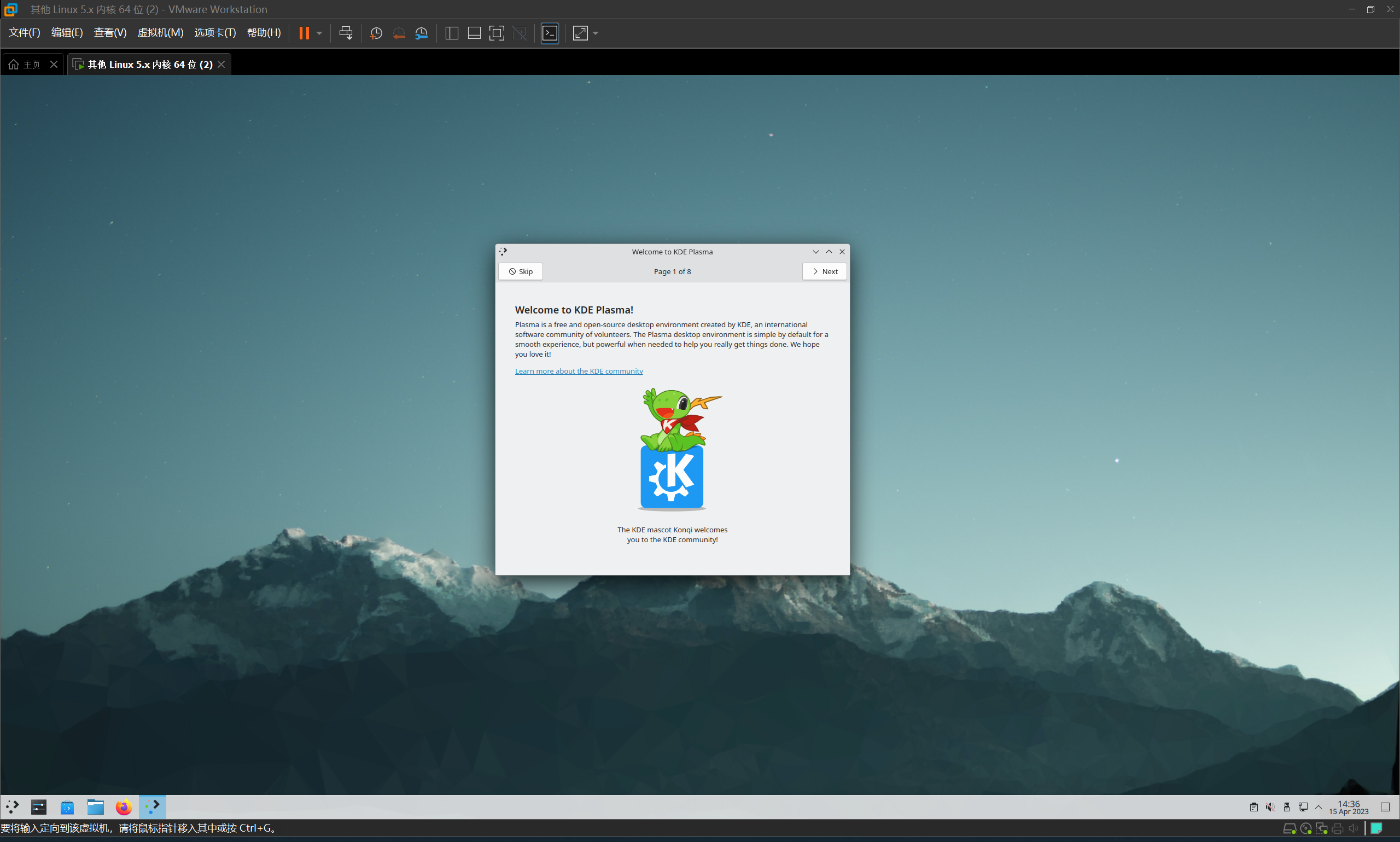
Task: Click the VMware take snapshot icon
Action: 375,33
